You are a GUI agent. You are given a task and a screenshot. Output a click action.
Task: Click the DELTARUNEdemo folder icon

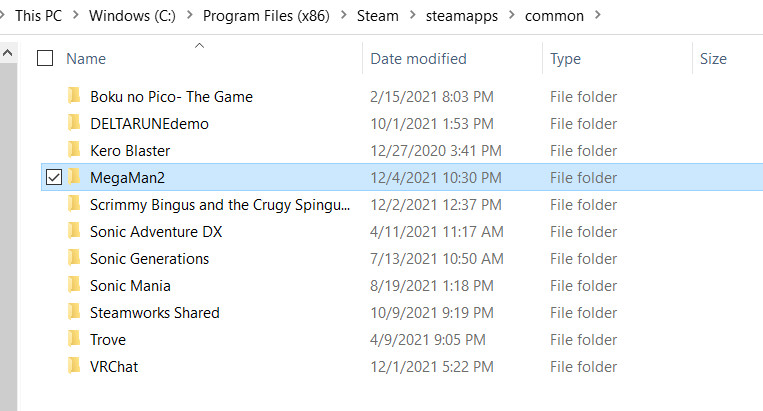[73, 124]
